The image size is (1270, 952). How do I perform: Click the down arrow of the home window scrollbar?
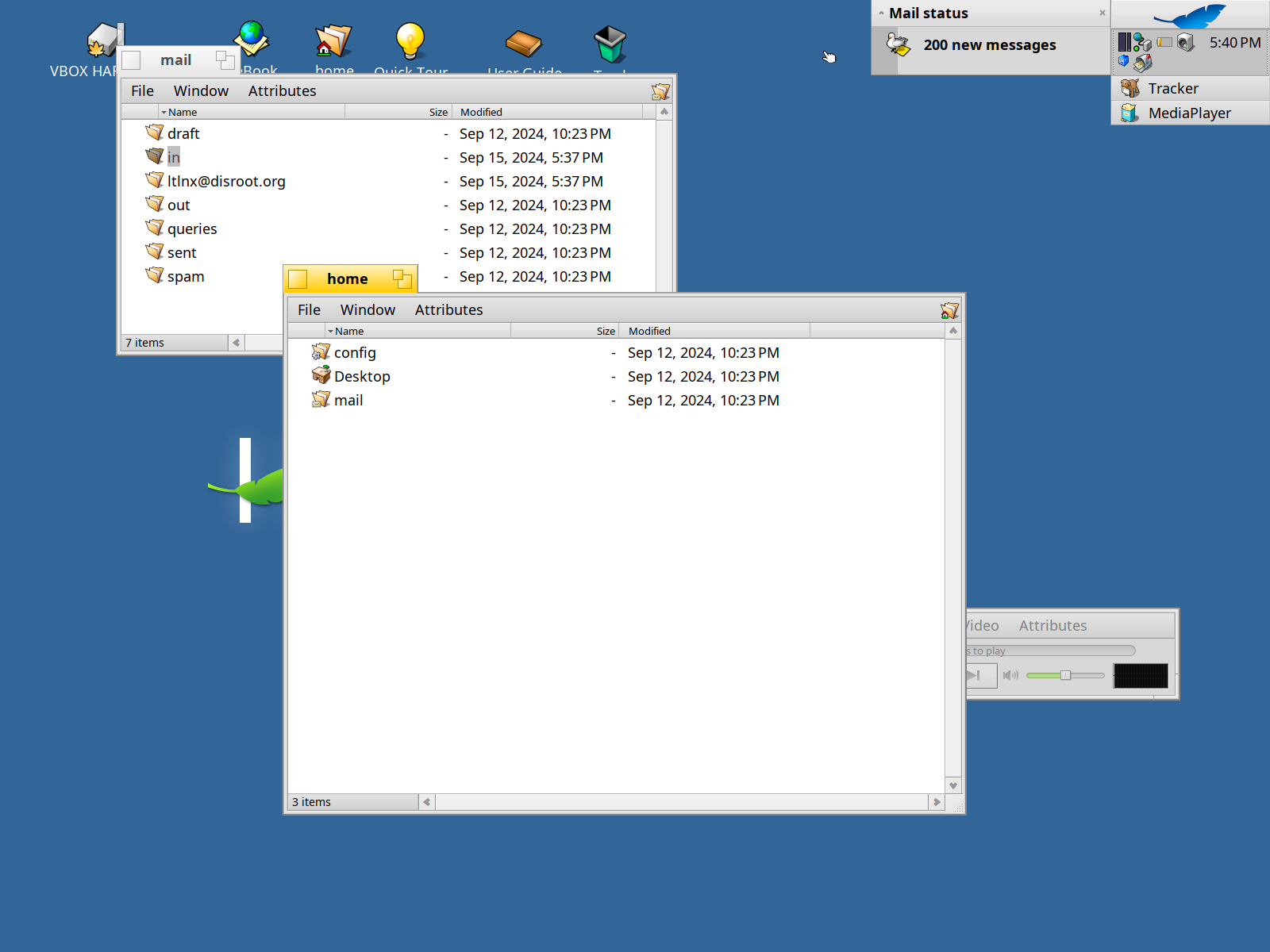click(953, 785)
